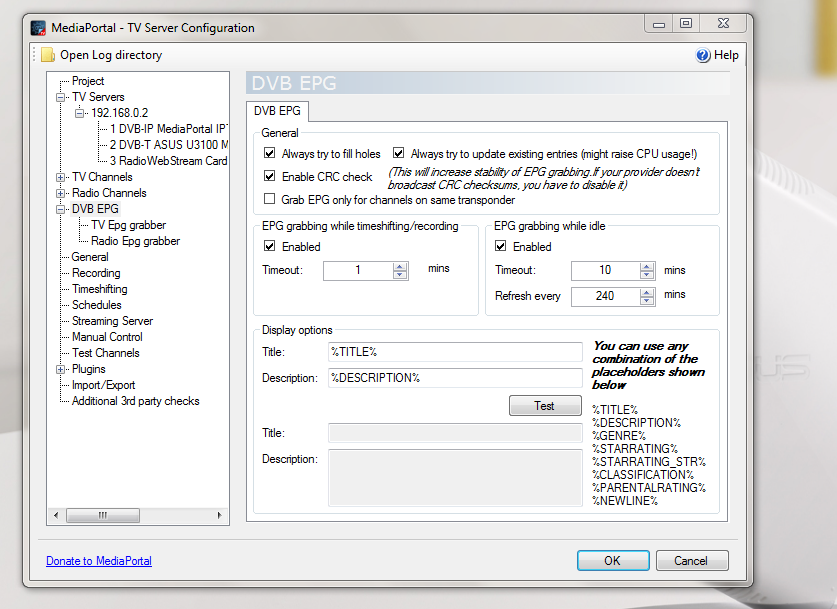Click the %NEWLINE% placeholder text

[x=625, y=501]
